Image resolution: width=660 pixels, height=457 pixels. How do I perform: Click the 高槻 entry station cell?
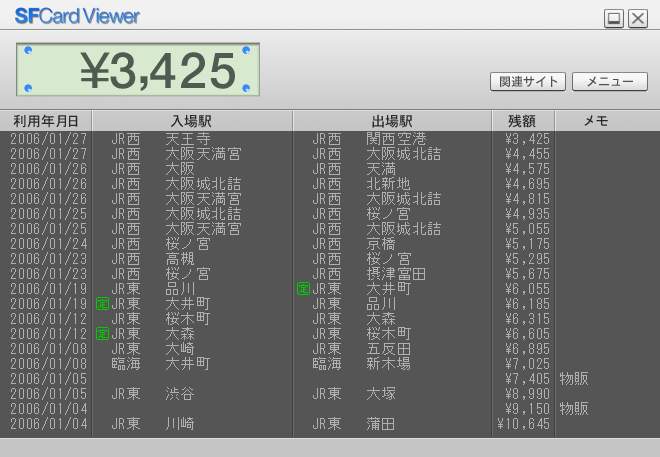(x=180, y=259)
